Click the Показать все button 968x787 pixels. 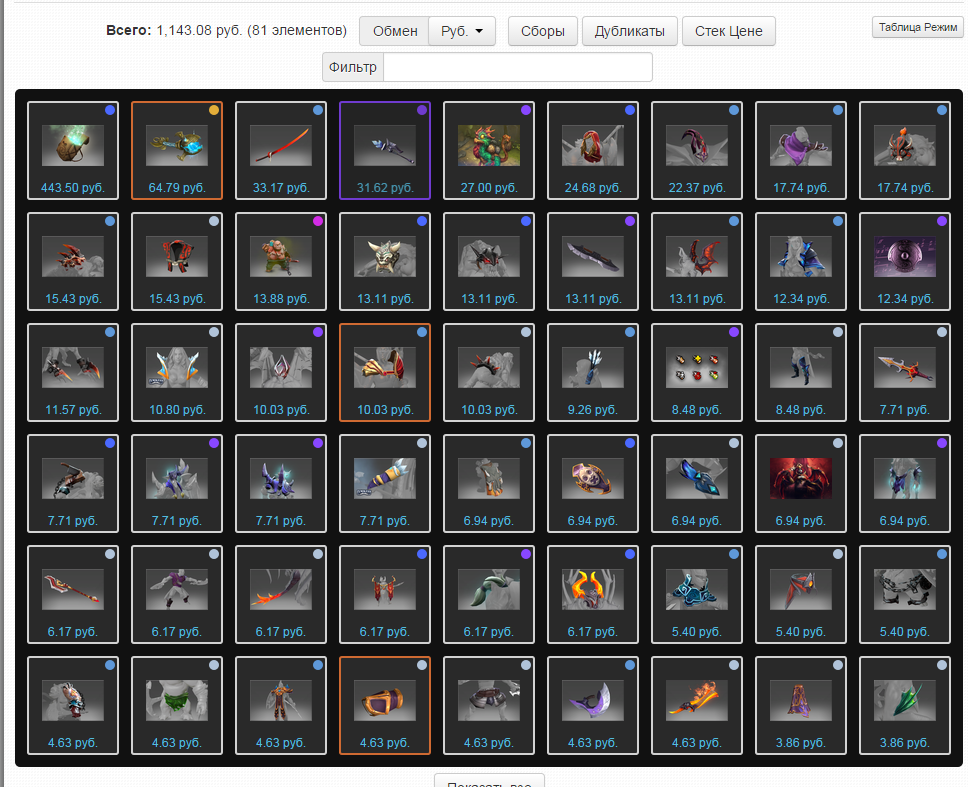point(489,781)
